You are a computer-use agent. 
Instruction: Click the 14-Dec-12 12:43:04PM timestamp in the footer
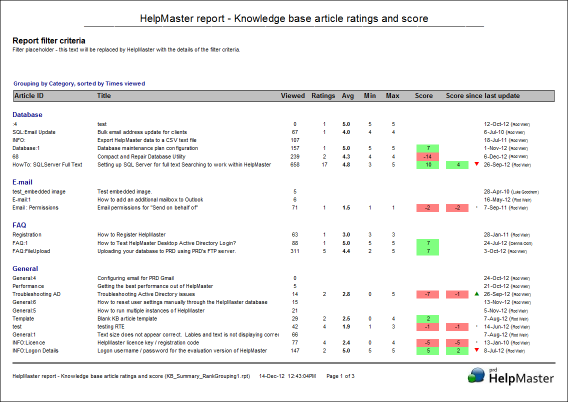[x=287, y=376]
